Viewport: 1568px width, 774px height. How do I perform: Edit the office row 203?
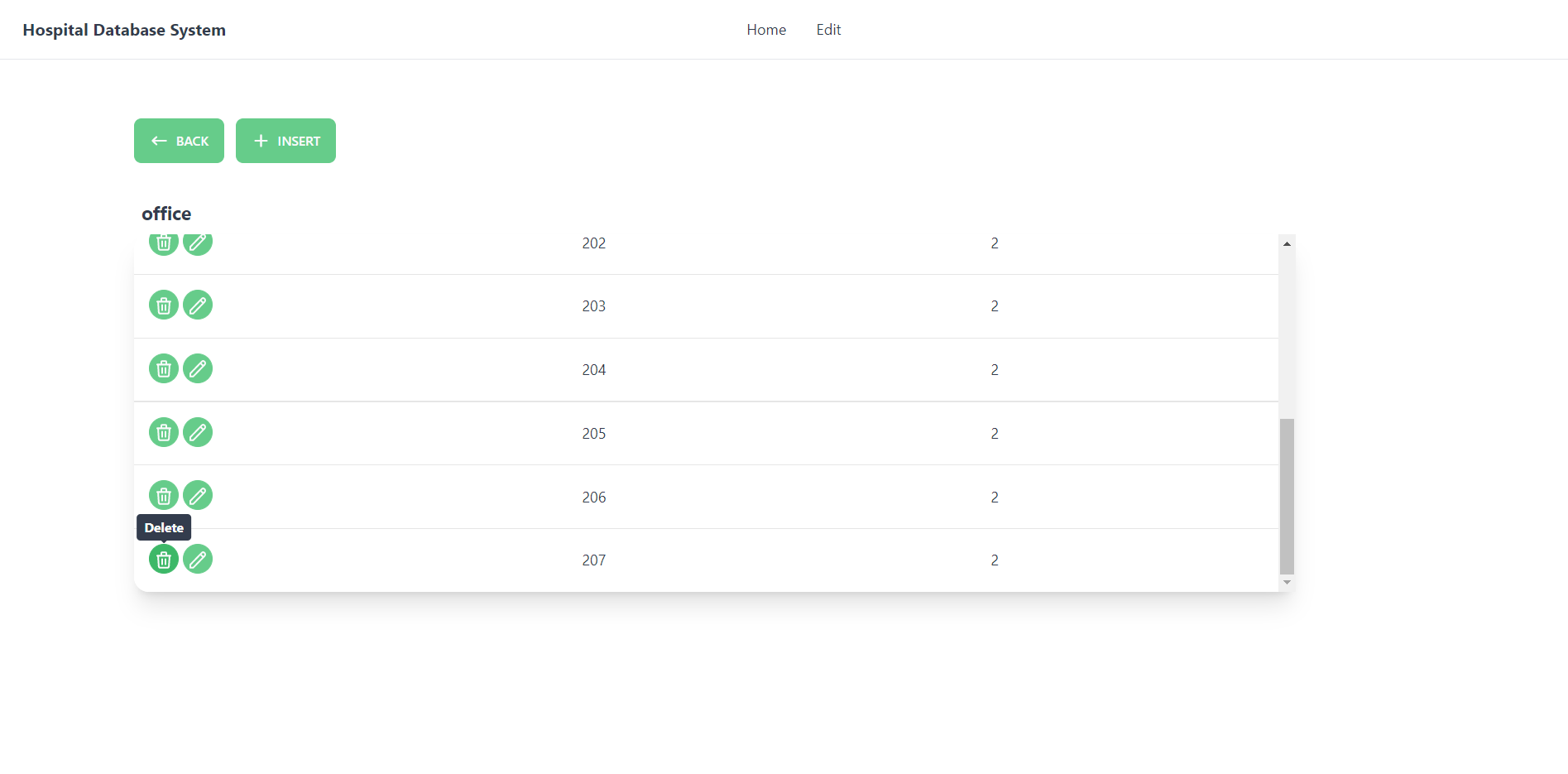point(198,305)
